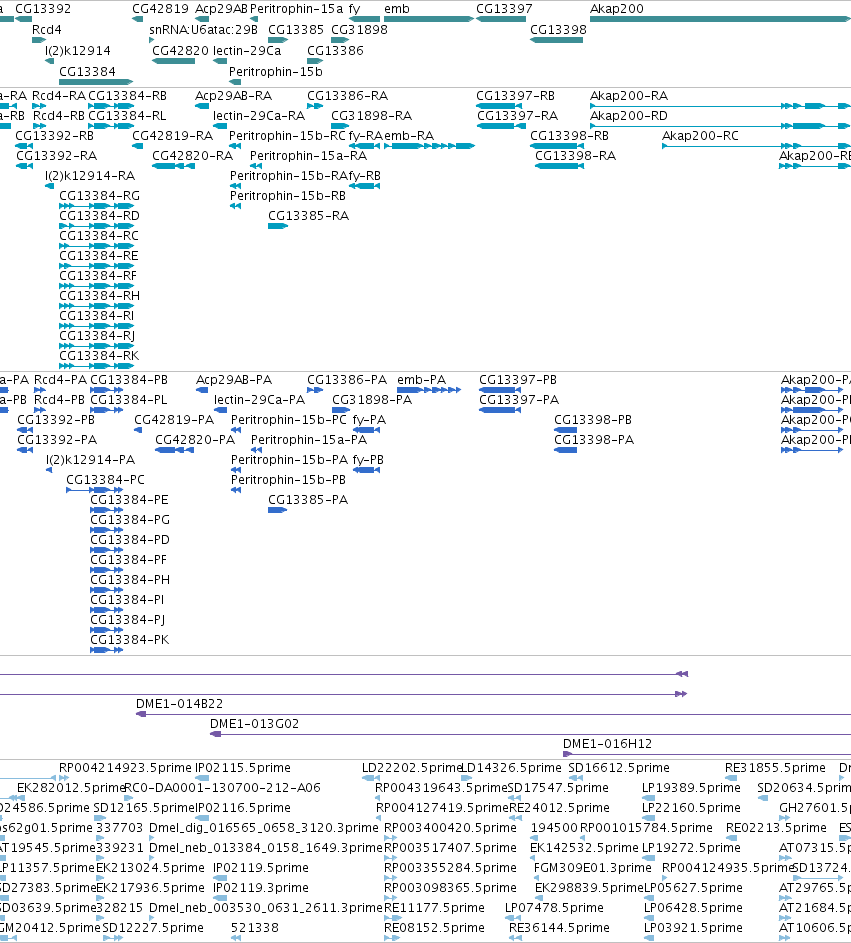Click the DME1-014B22 clone label
The width and height of the screenshot is (851, 943).
179,704
